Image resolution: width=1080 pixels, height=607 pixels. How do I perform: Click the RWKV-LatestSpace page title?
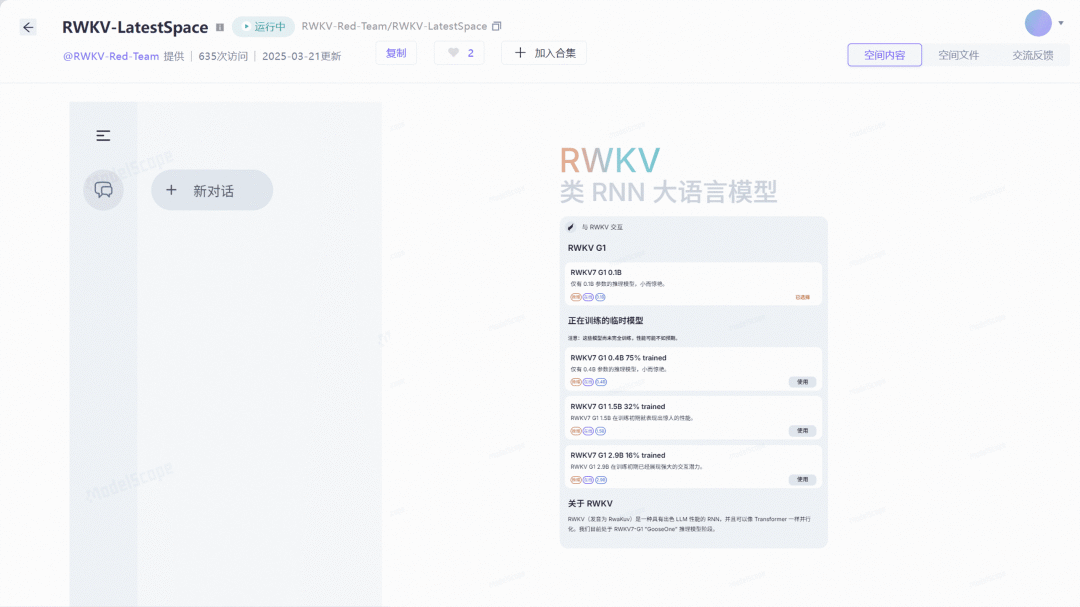pyautogui.click(x=135, y=28)
